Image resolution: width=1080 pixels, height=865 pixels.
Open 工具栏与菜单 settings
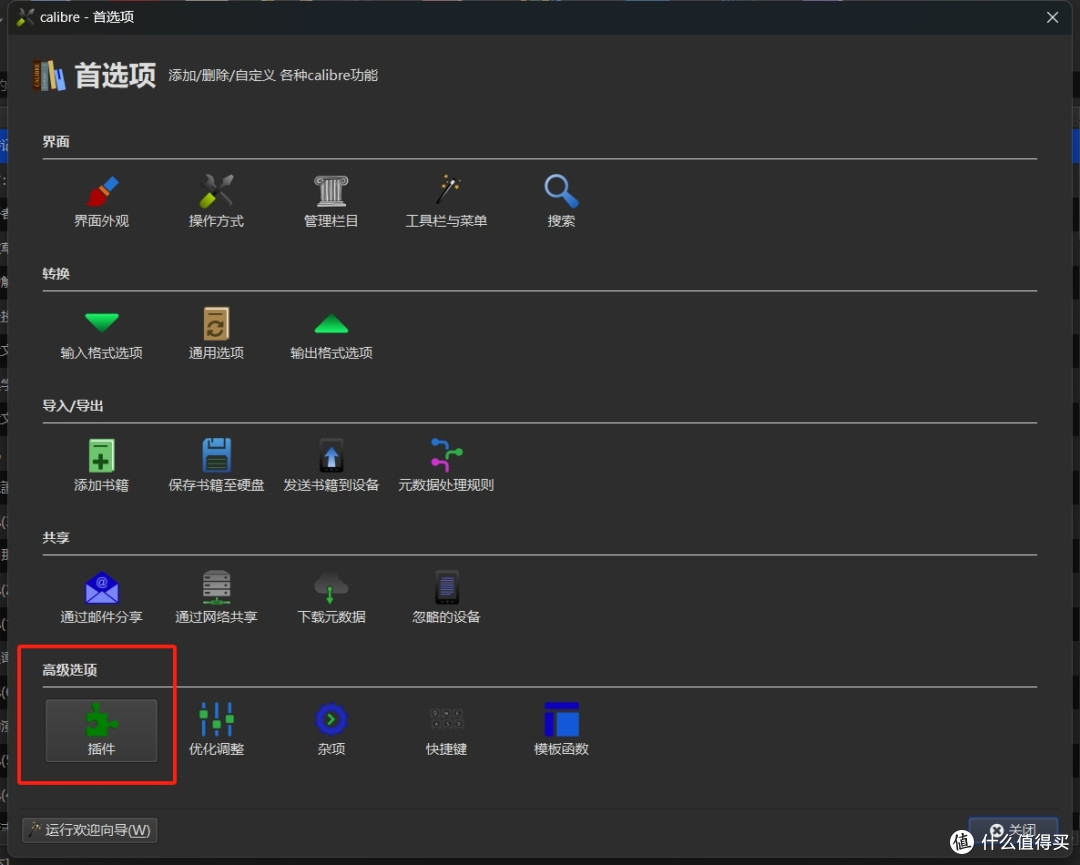point(446,201)
